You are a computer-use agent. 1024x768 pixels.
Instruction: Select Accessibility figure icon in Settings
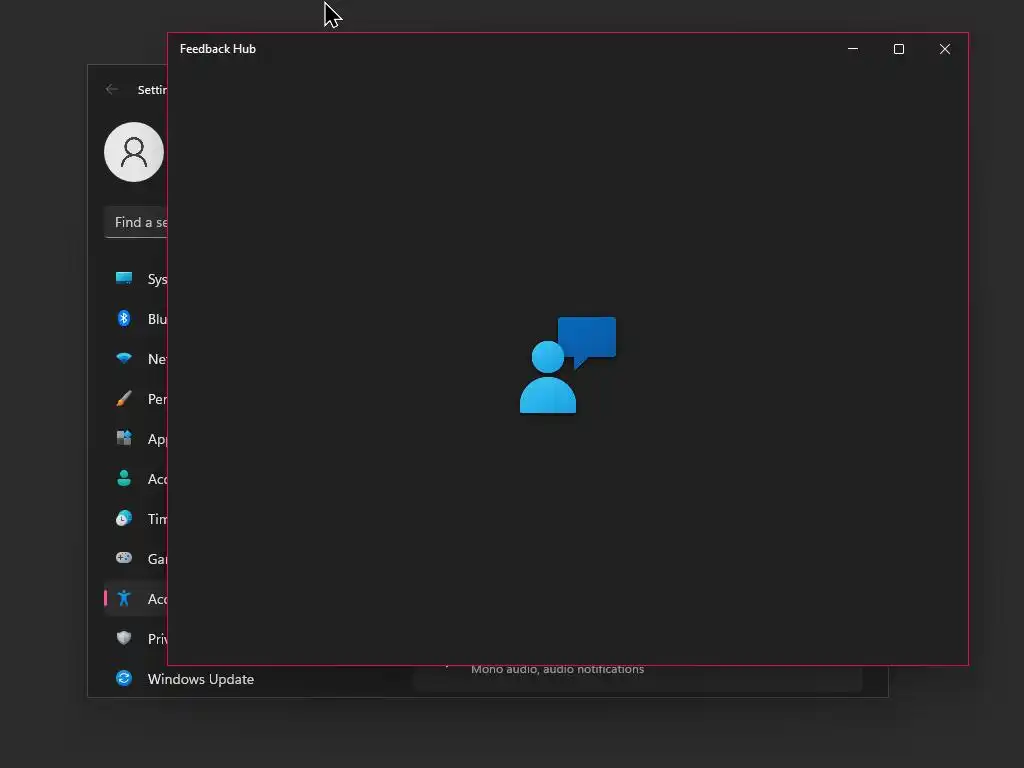coord(123,598)
